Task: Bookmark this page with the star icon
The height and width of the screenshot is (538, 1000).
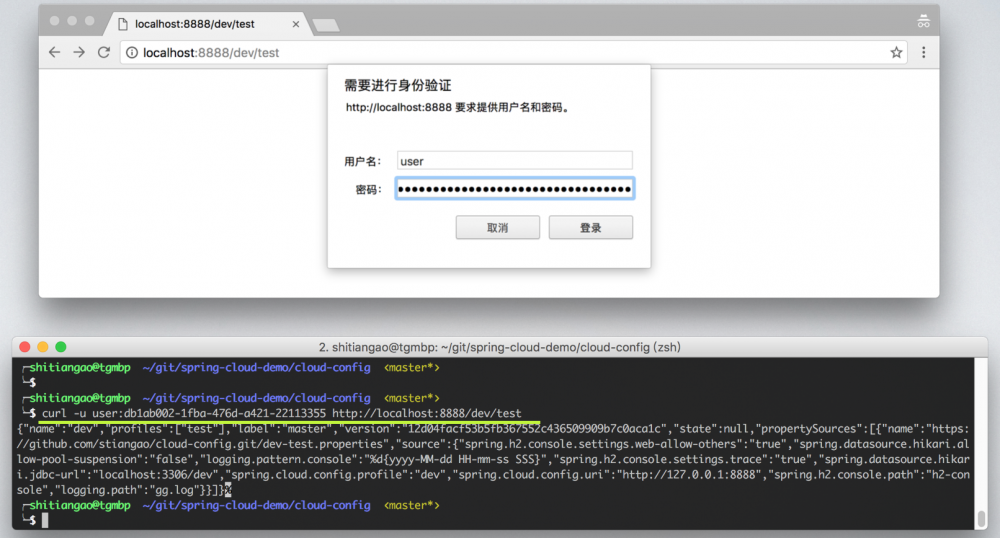Action: point(896,52)
